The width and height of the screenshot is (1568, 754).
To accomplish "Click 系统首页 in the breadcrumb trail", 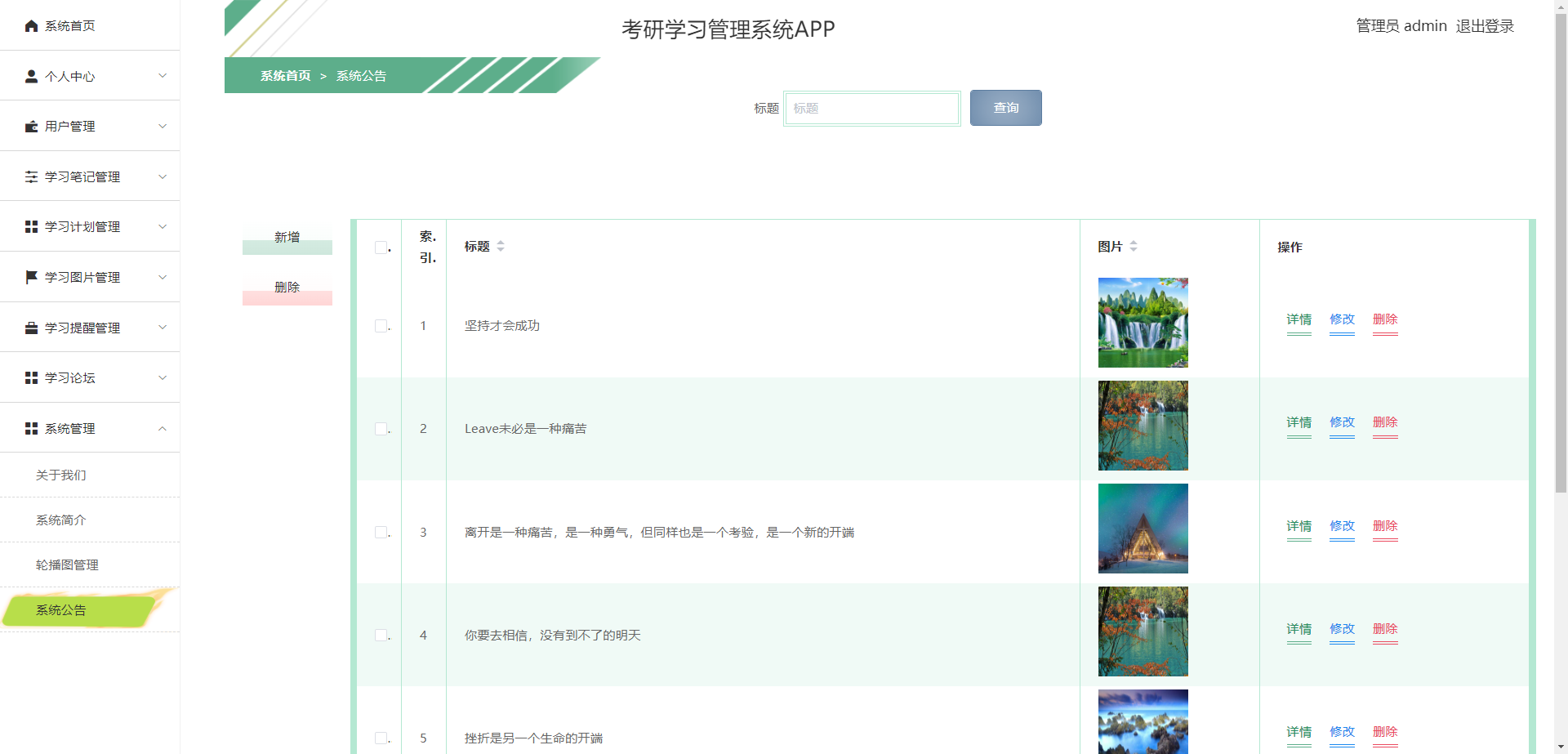I will [x=283, y=75].
